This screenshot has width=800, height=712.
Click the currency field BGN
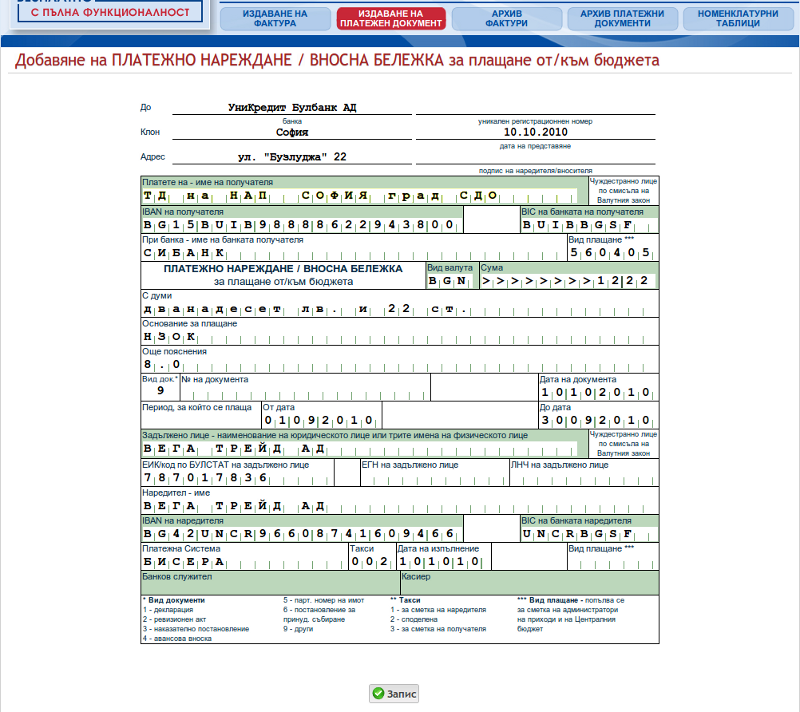point(452,281)
